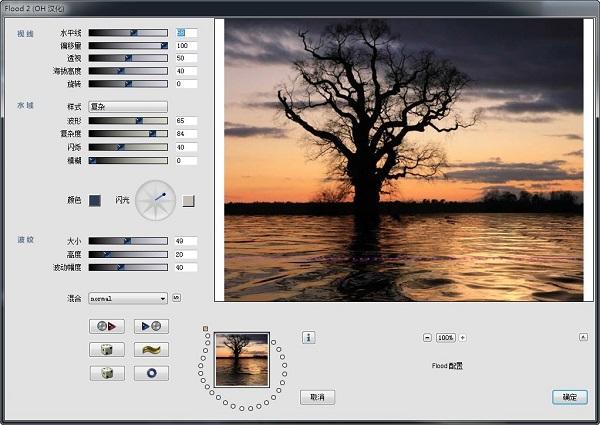Select the first preset circle in the ring
This screenshot has height=425, width=600.
(x=207, y=336)
